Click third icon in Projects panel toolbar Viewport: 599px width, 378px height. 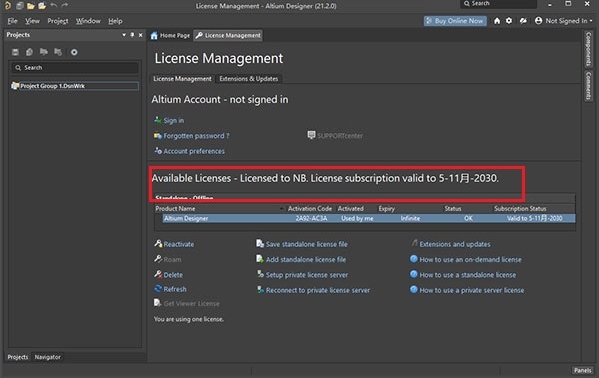tap(44, 52)
